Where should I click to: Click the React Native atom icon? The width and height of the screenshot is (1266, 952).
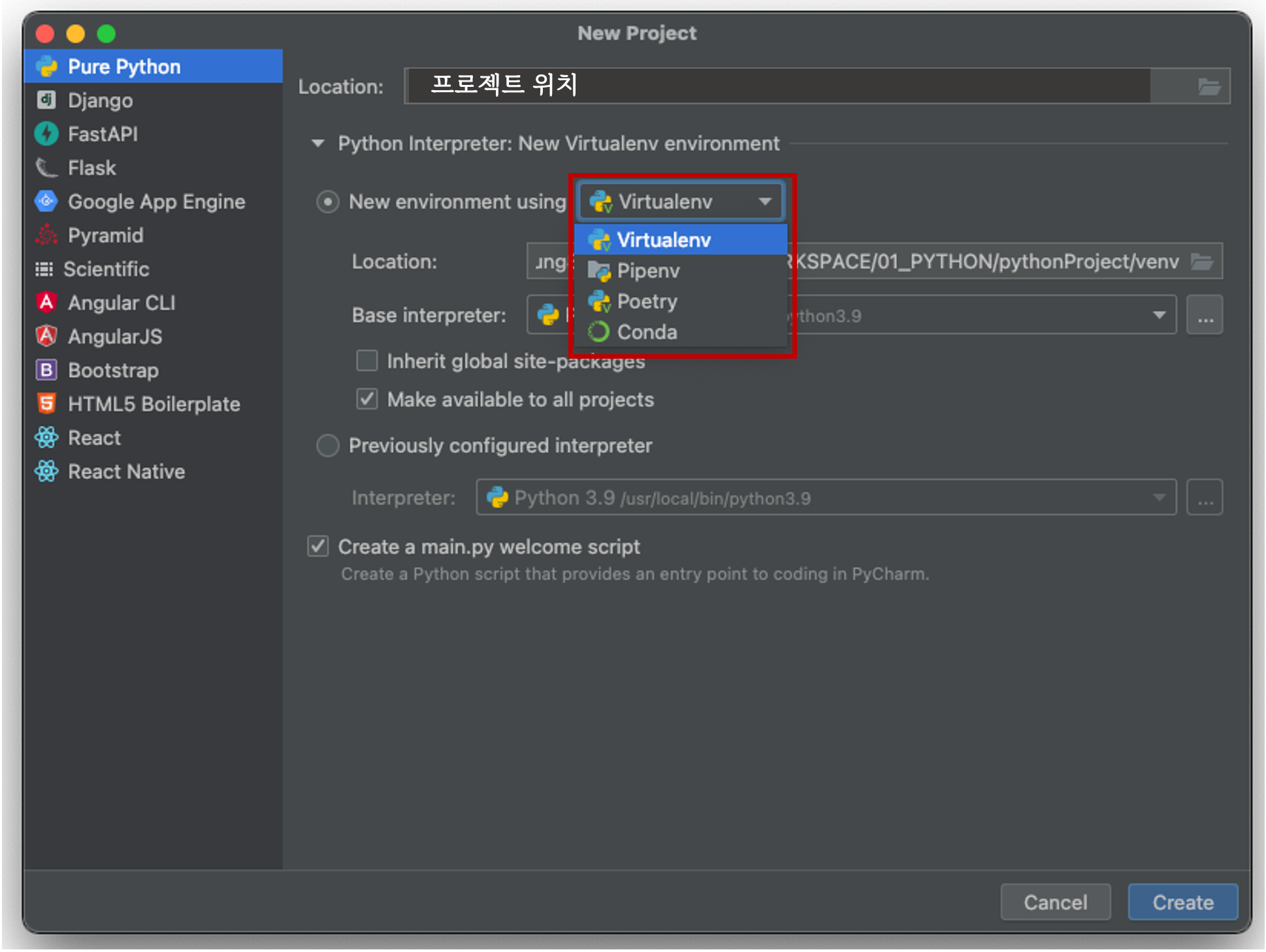[x=46, y=471]
